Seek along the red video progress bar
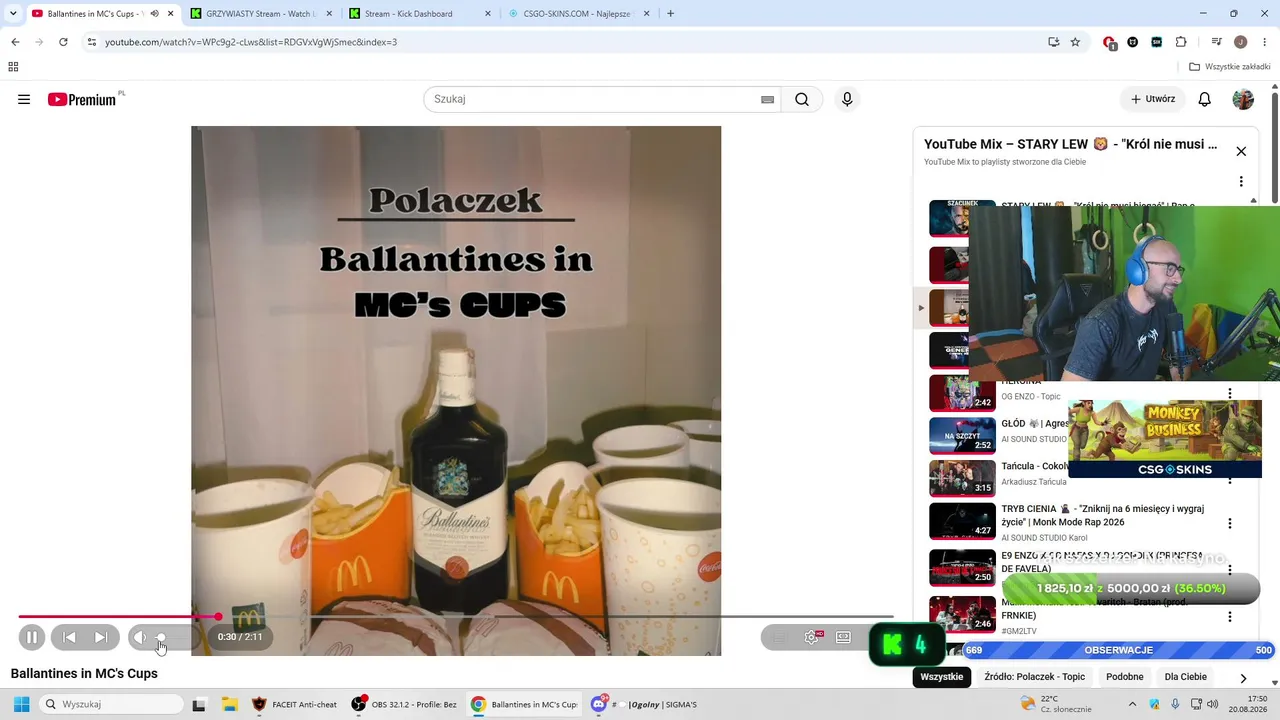Screen dimensions: 1280x720 coord(455,617)
